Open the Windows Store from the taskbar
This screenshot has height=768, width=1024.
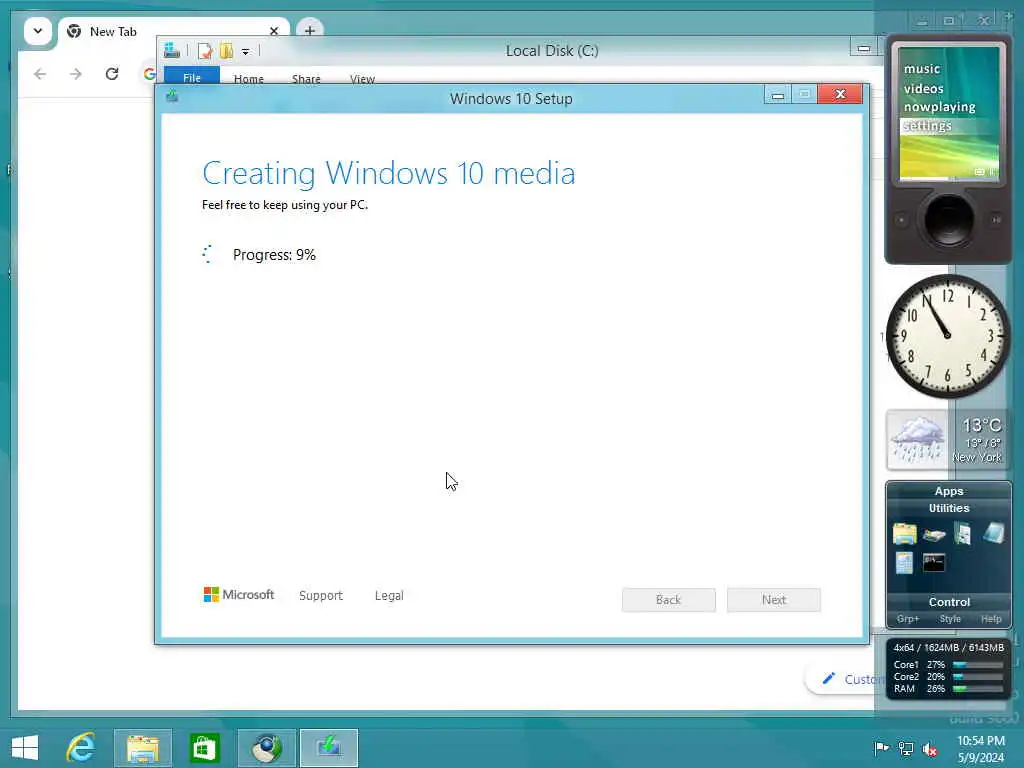pyautogui.click(x=204, y=748)
